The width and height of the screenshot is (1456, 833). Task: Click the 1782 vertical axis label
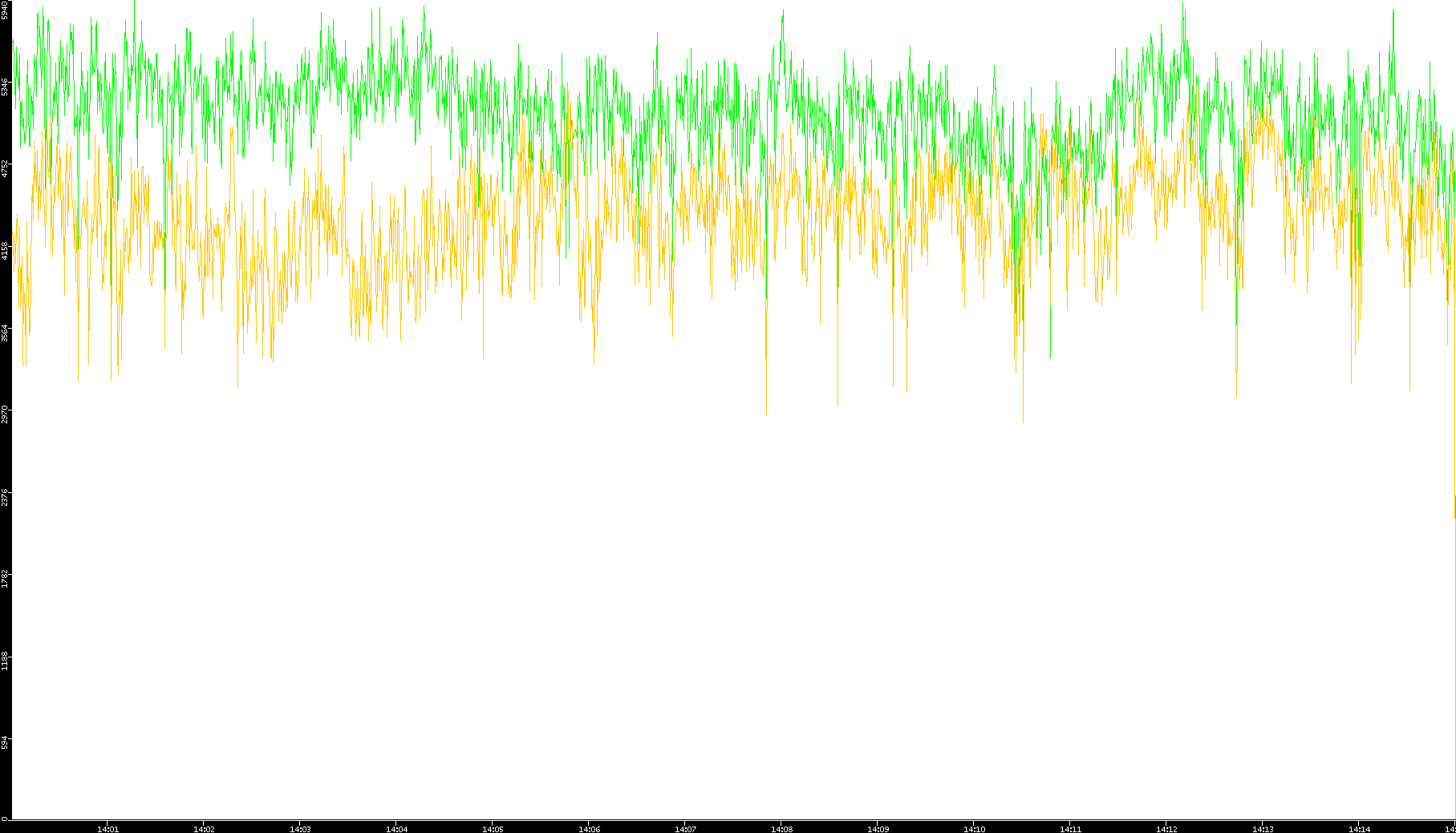click(5, 578)
